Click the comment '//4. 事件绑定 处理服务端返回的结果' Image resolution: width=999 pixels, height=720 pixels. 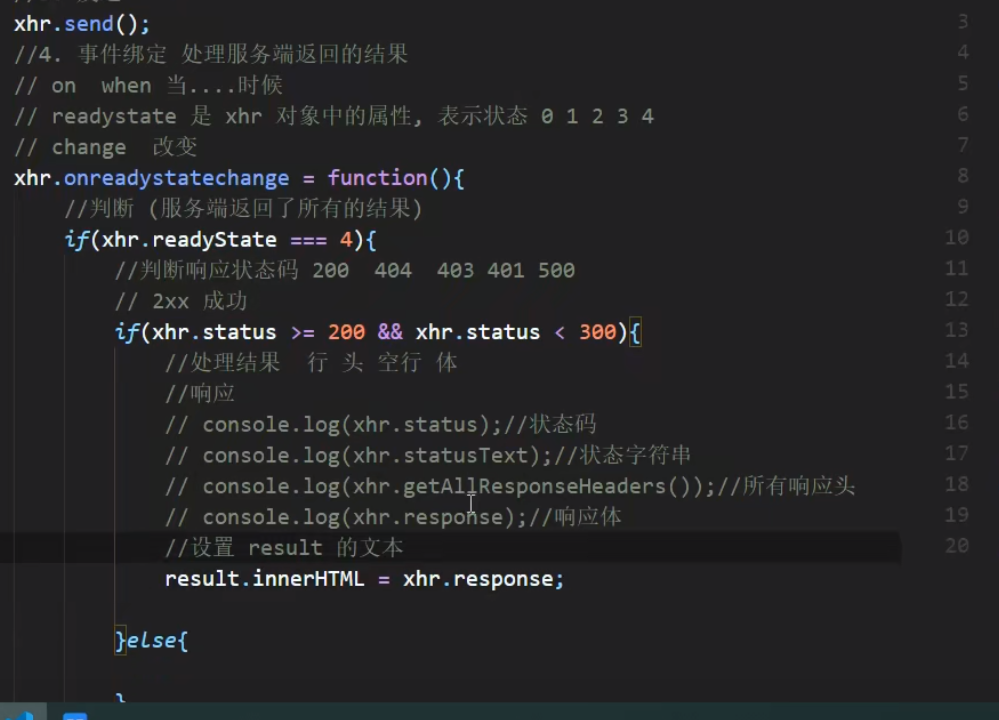point(211,54)
